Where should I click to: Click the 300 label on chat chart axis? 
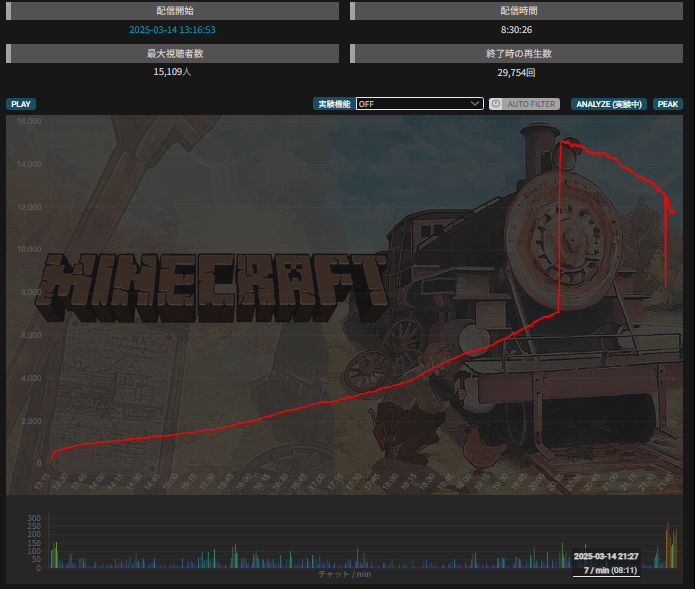click(34, 518)
